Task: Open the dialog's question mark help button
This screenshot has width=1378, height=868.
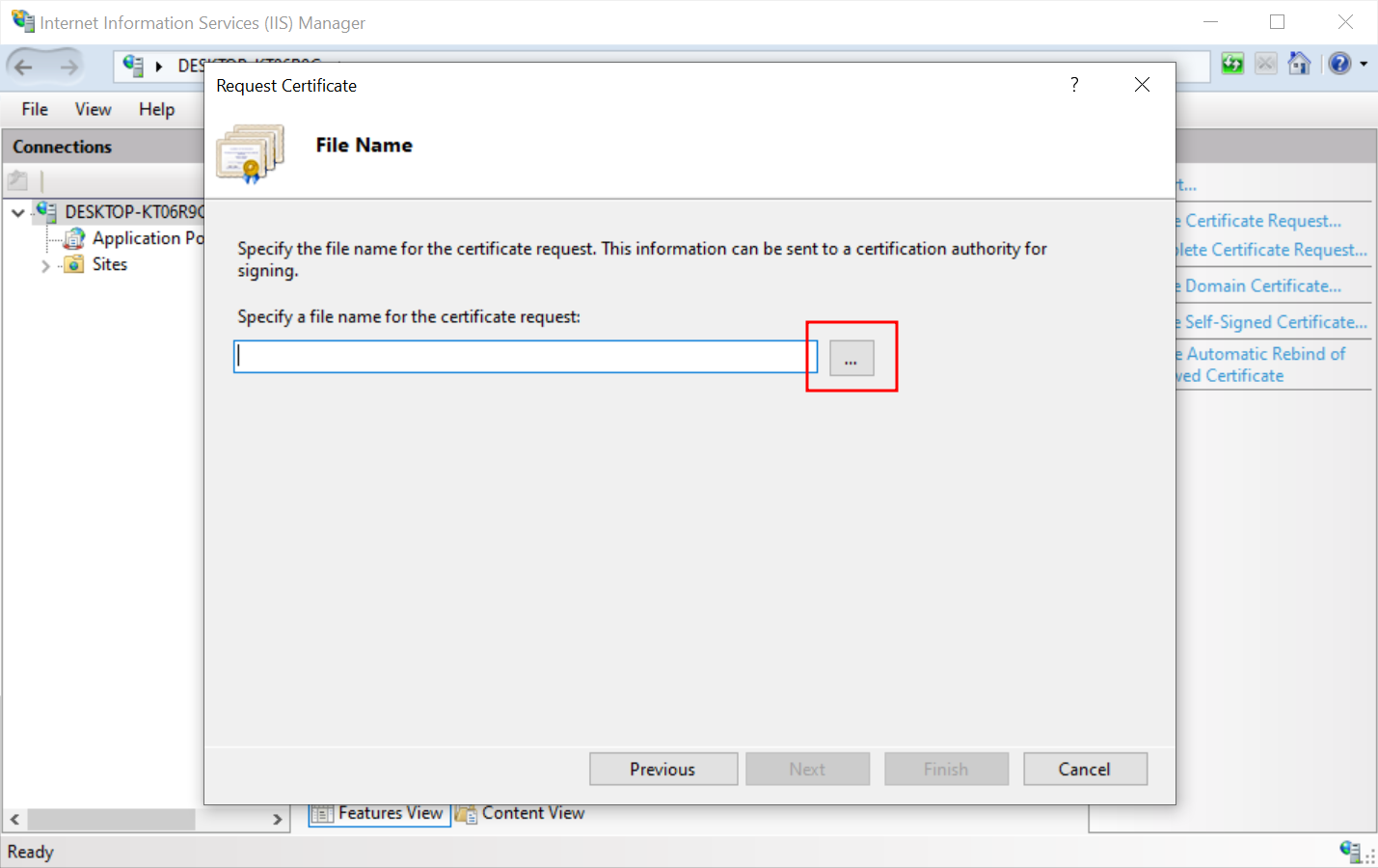Action: [x=1074, y=85]
